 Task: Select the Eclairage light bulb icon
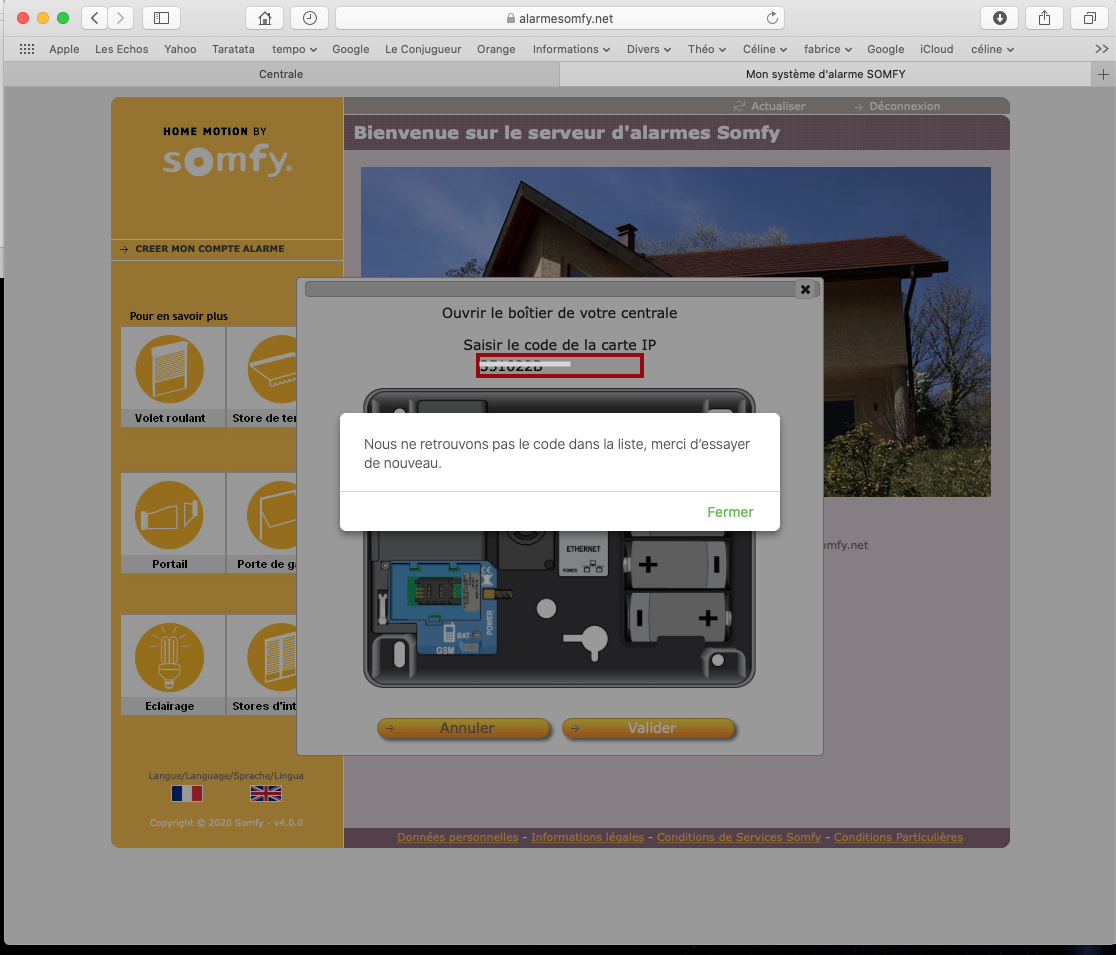(170, 658)
